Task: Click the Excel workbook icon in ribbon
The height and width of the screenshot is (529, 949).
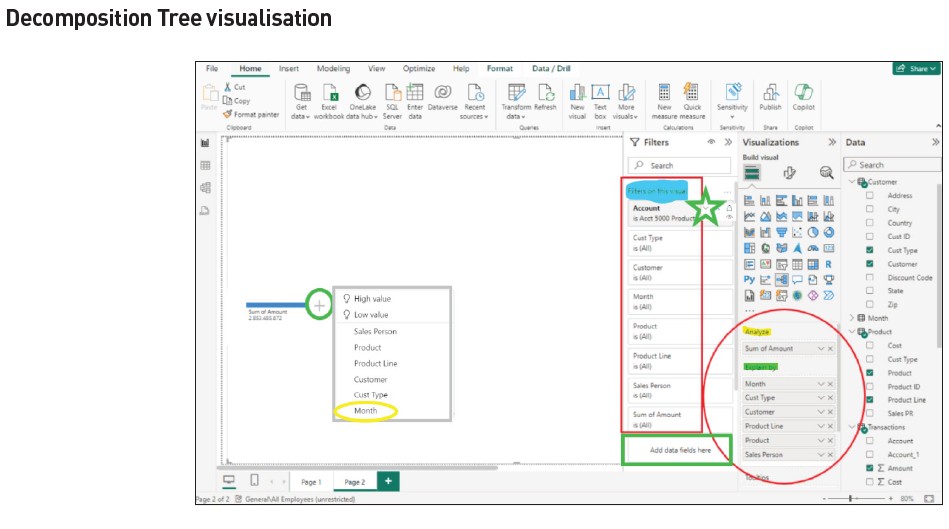Action: coord(328,93)
